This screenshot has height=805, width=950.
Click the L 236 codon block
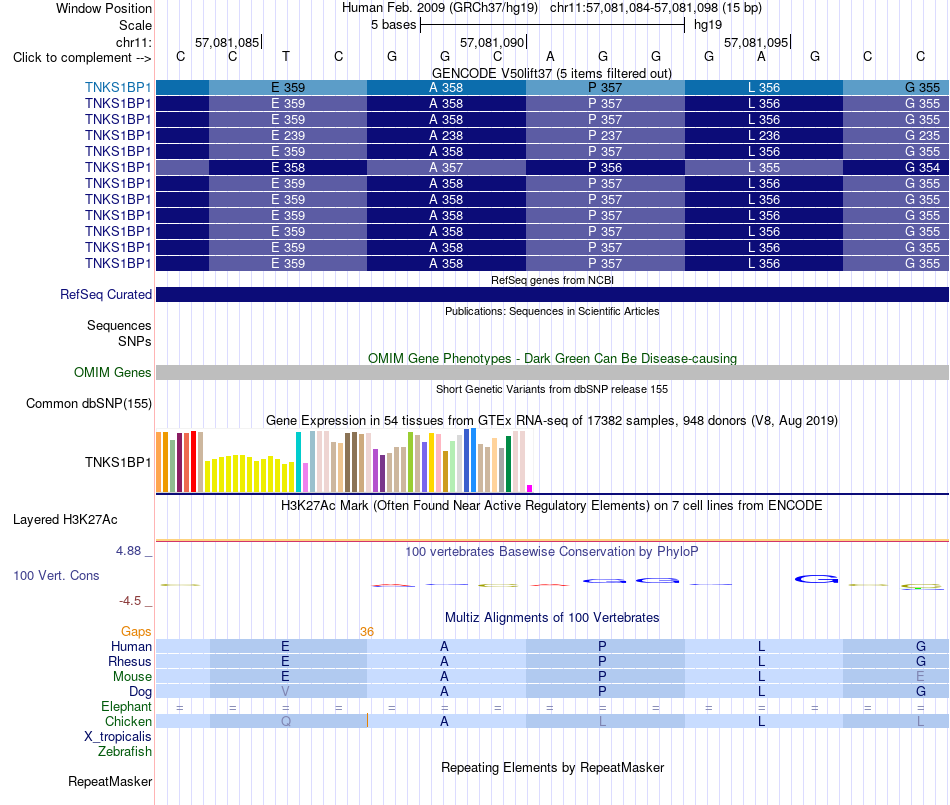(763, 136)
